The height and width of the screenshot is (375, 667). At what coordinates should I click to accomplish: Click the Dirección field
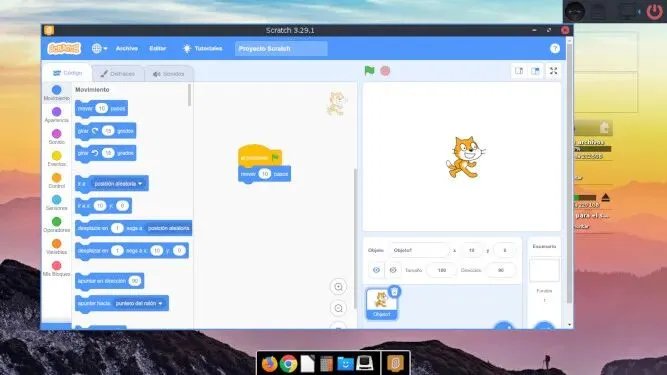[501, 270]
